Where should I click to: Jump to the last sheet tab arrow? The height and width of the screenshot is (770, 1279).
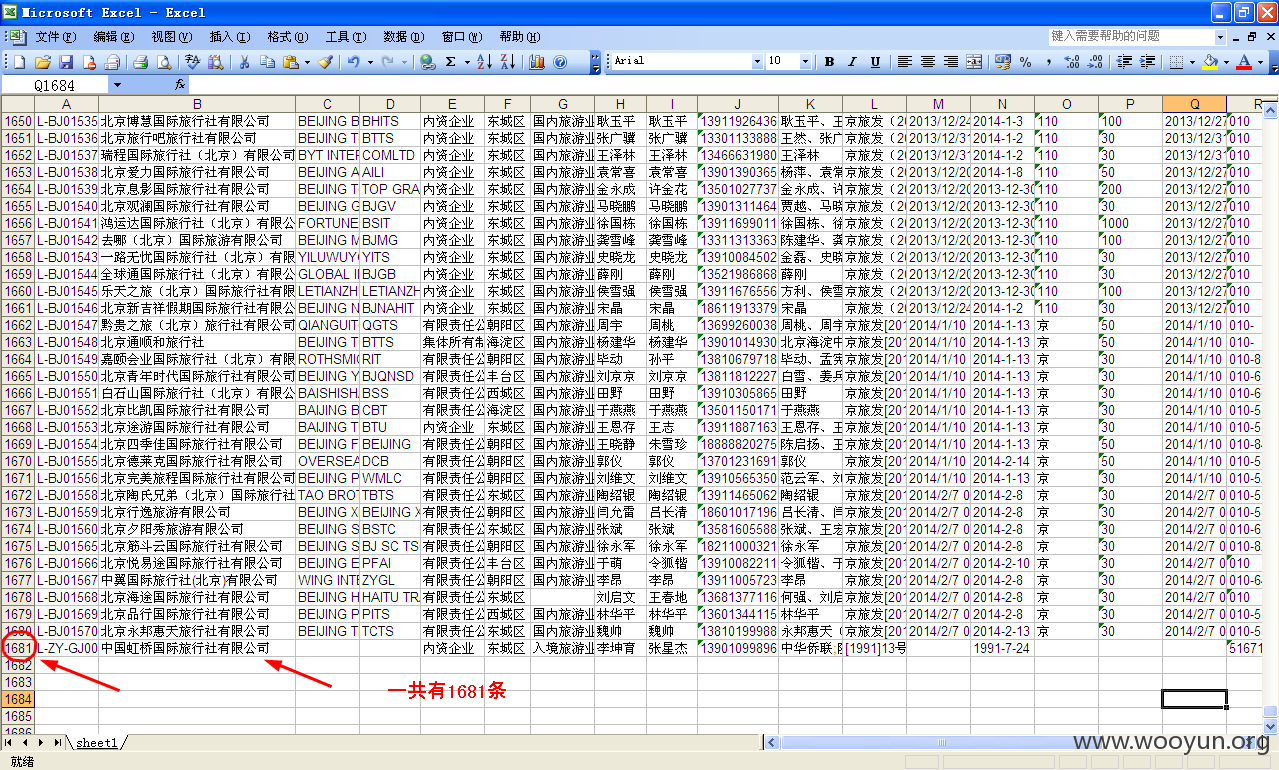(58, 742)
